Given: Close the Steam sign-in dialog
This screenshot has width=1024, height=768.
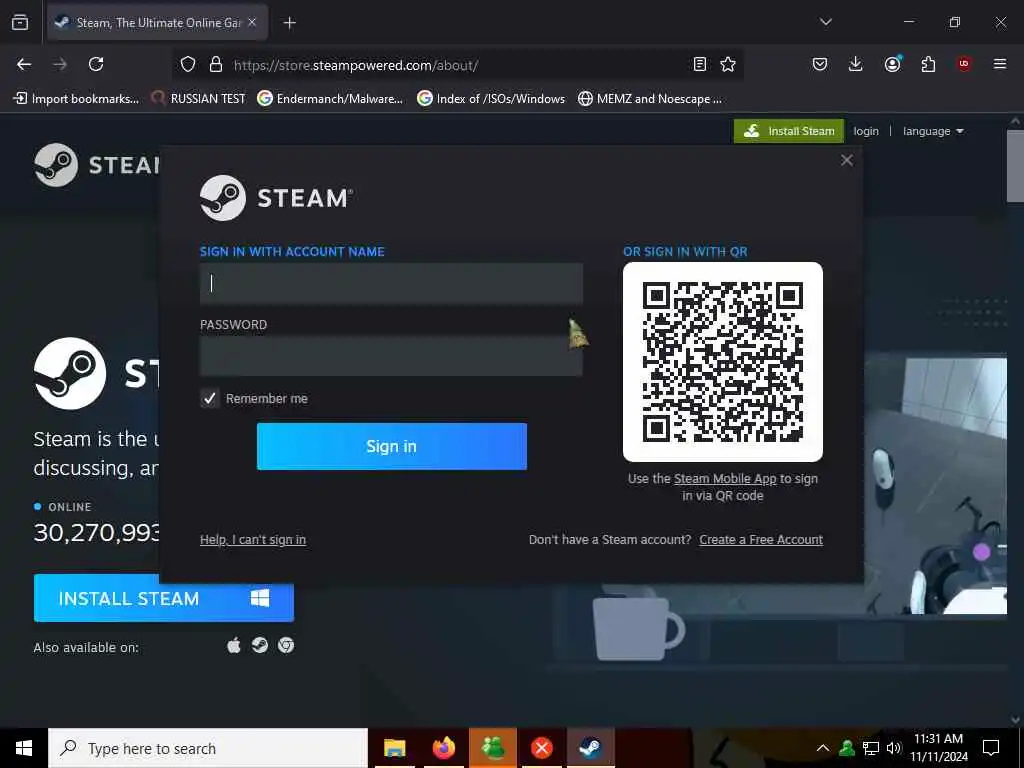Looking at the screenshot, I should click(847, 161).
